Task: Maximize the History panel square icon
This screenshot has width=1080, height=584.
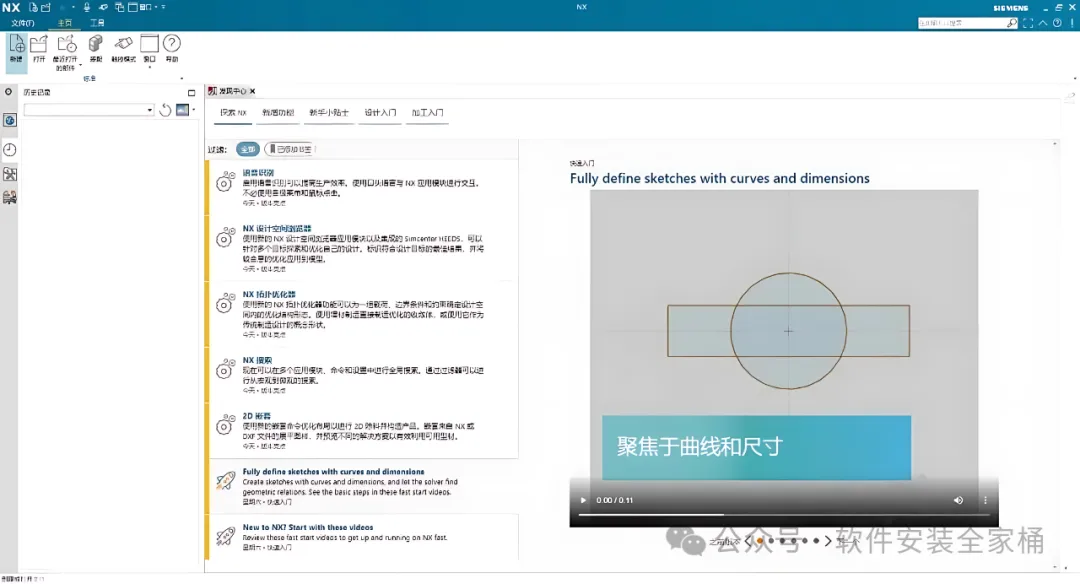Action: click(191, 92)
